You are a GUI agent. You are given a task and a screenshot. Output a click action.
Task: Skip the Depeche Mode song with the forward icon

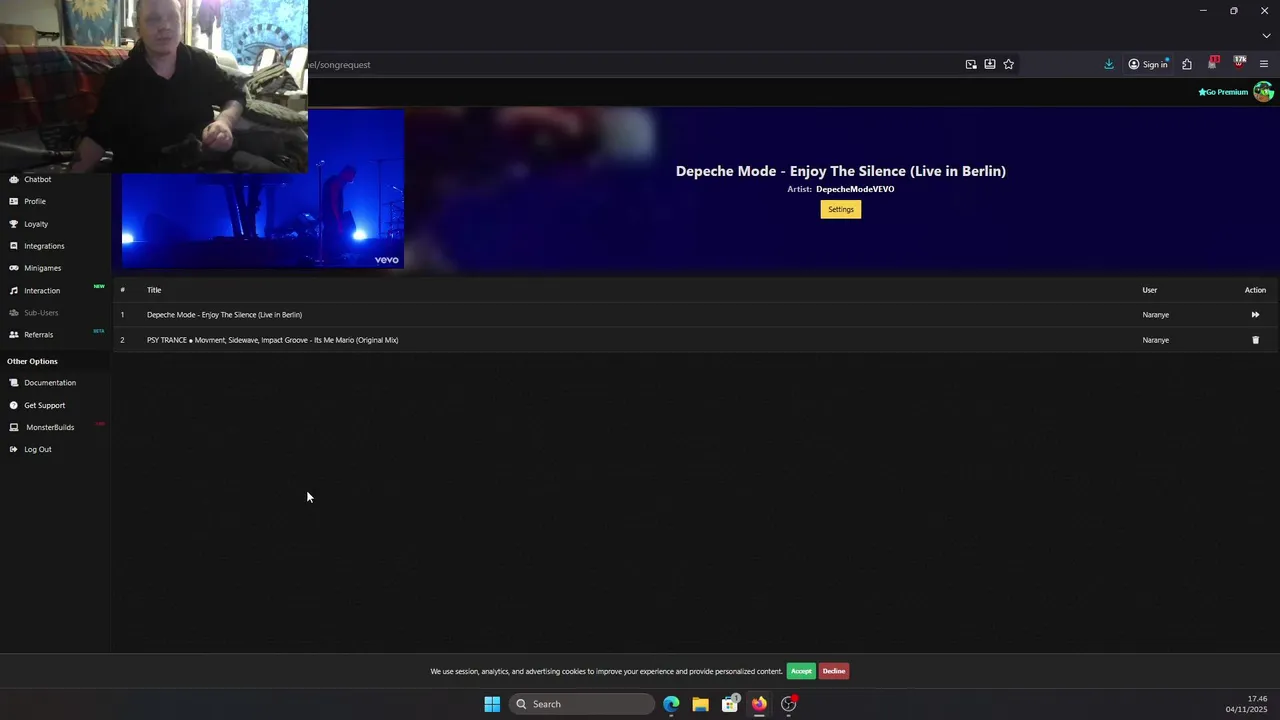tap(1255, 315)
